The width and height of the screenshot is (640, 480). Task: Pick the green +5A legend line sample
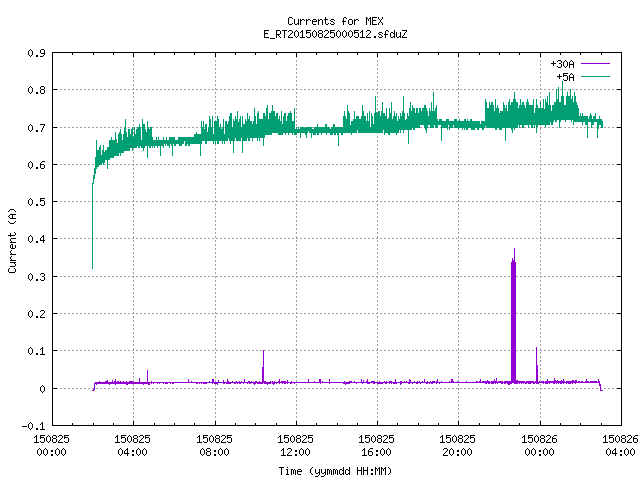[595, 76]
